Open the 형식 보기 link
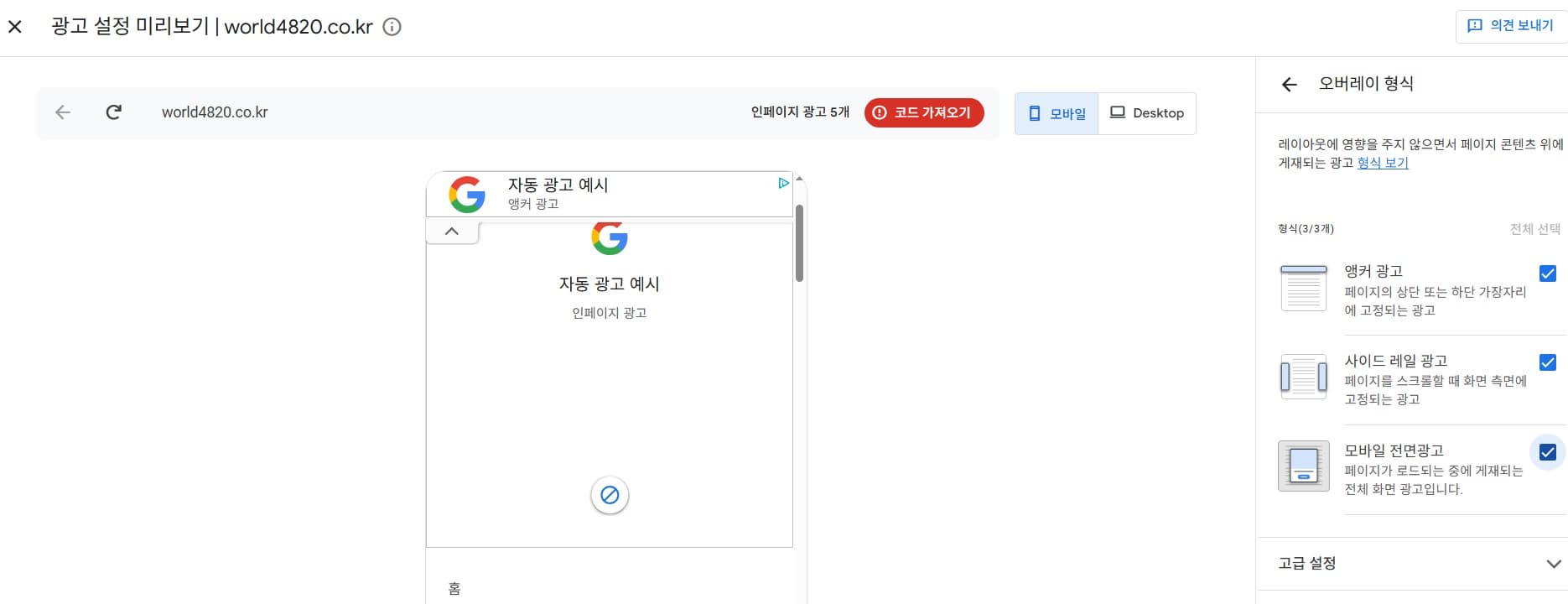The width and height of the screenshot is (1568, 604). (x=1383, y=163)
